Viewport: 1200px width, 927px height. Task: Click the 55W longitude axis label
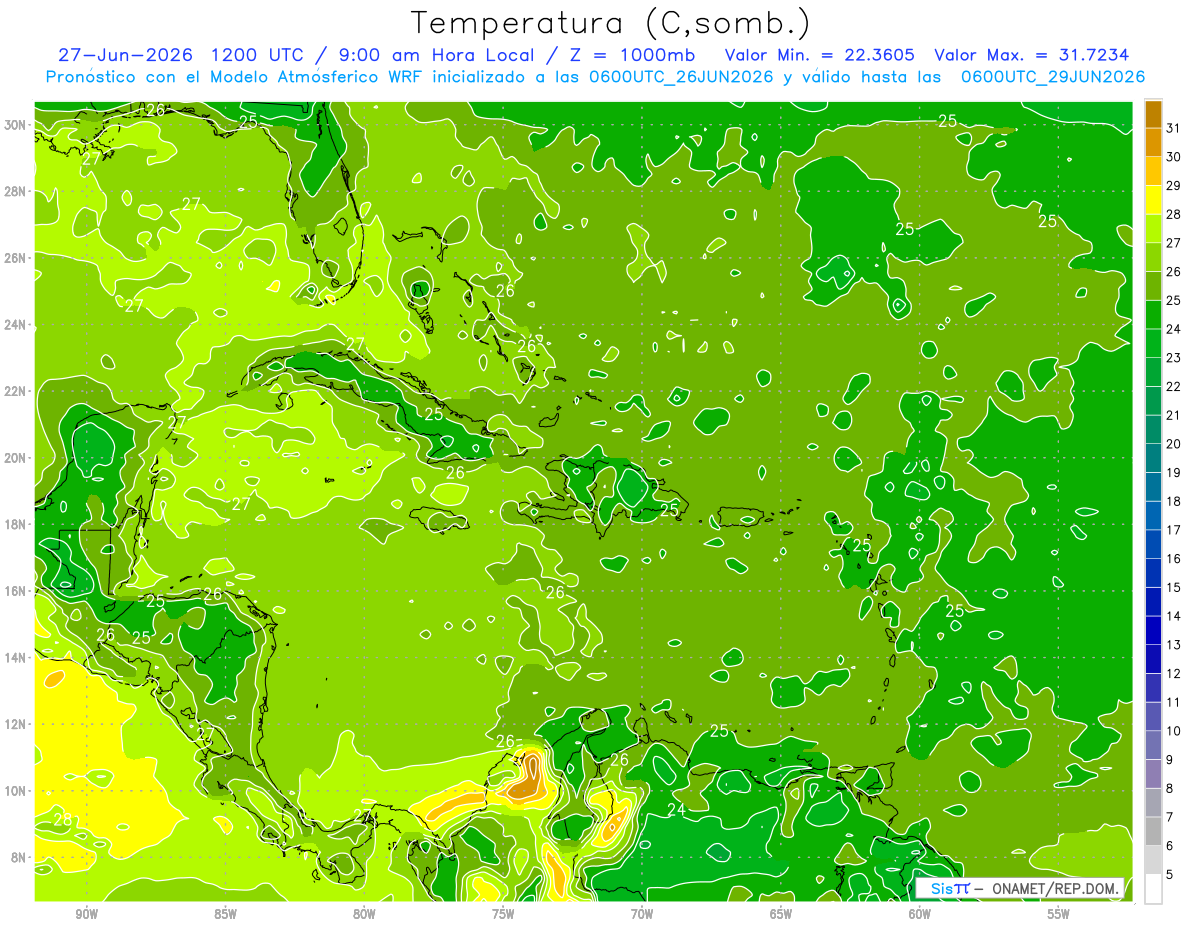1058,915
